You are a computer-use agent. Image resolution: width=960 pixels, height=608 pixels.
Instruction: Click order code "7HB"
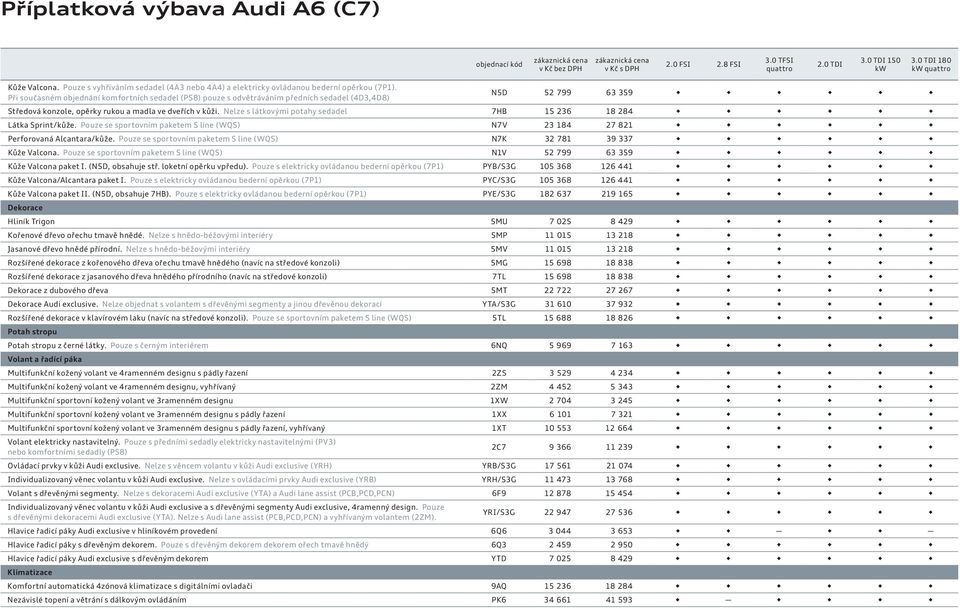point(499,111)
